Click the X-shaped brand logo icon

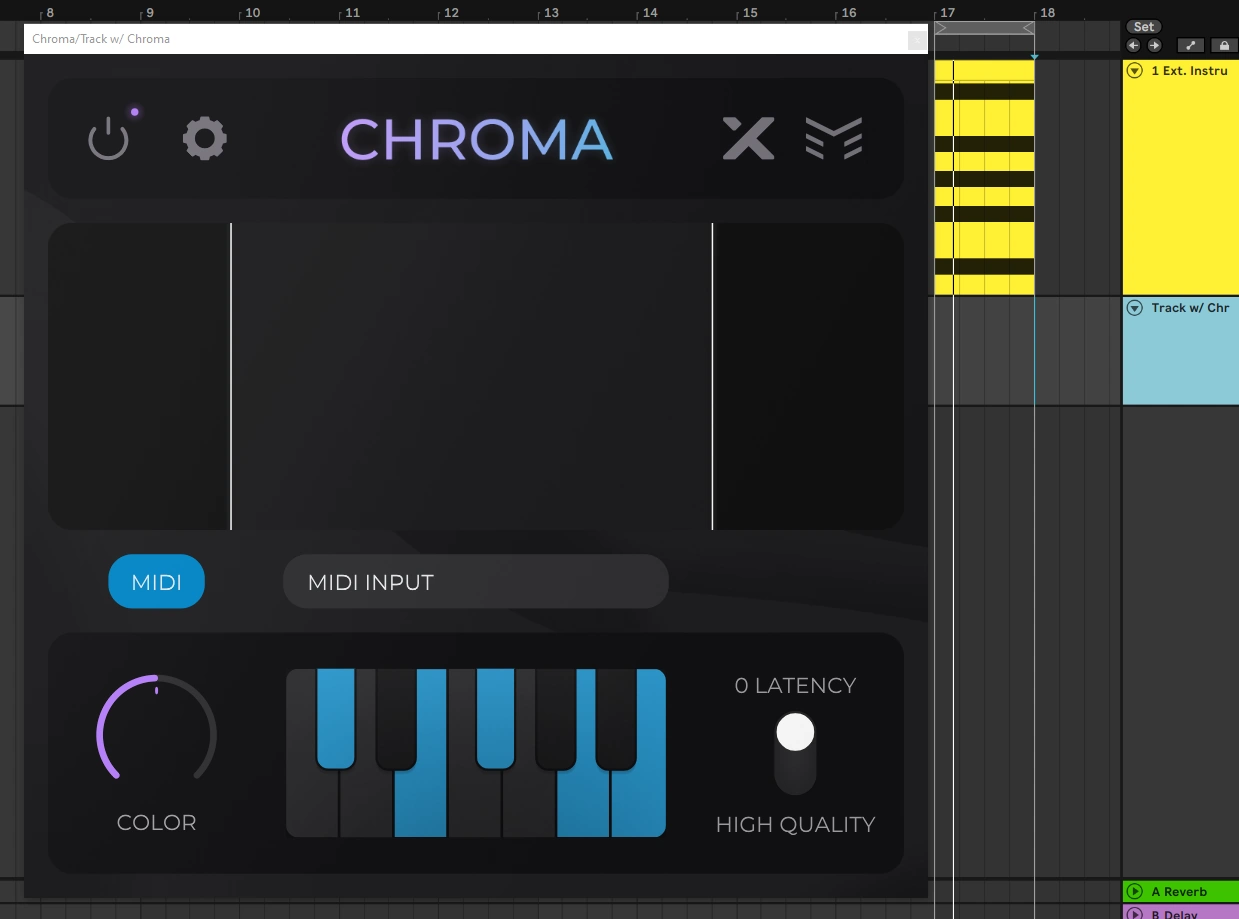(x=749, y=139)
